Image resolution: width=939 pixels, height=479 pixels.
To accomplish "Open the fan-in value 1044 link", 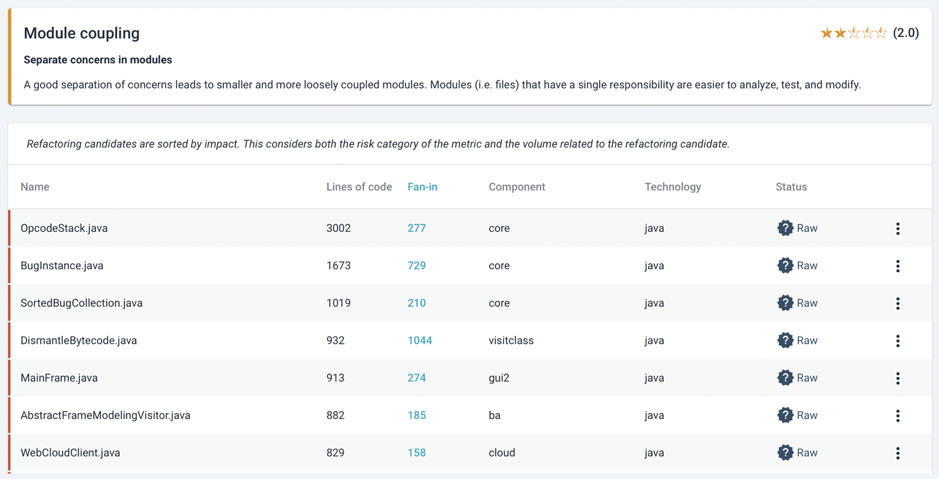I will click(x=420, y=341).
